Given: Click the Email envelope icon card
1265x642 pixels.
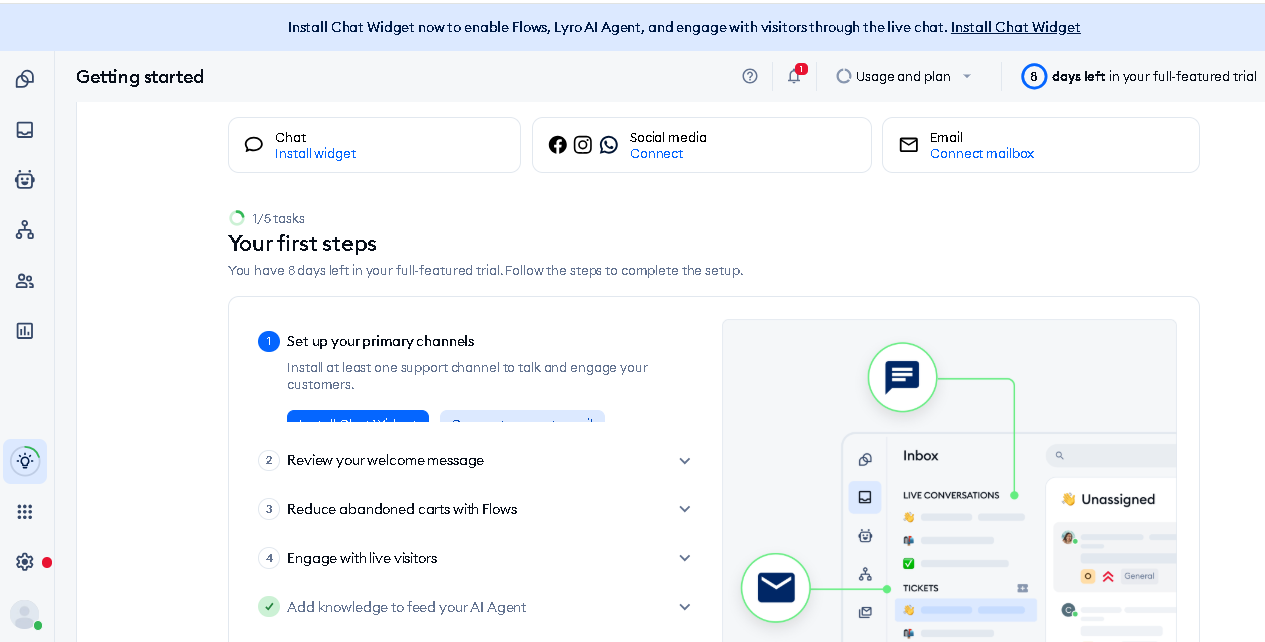Looking at the screenshot, I should click(909, 144).
